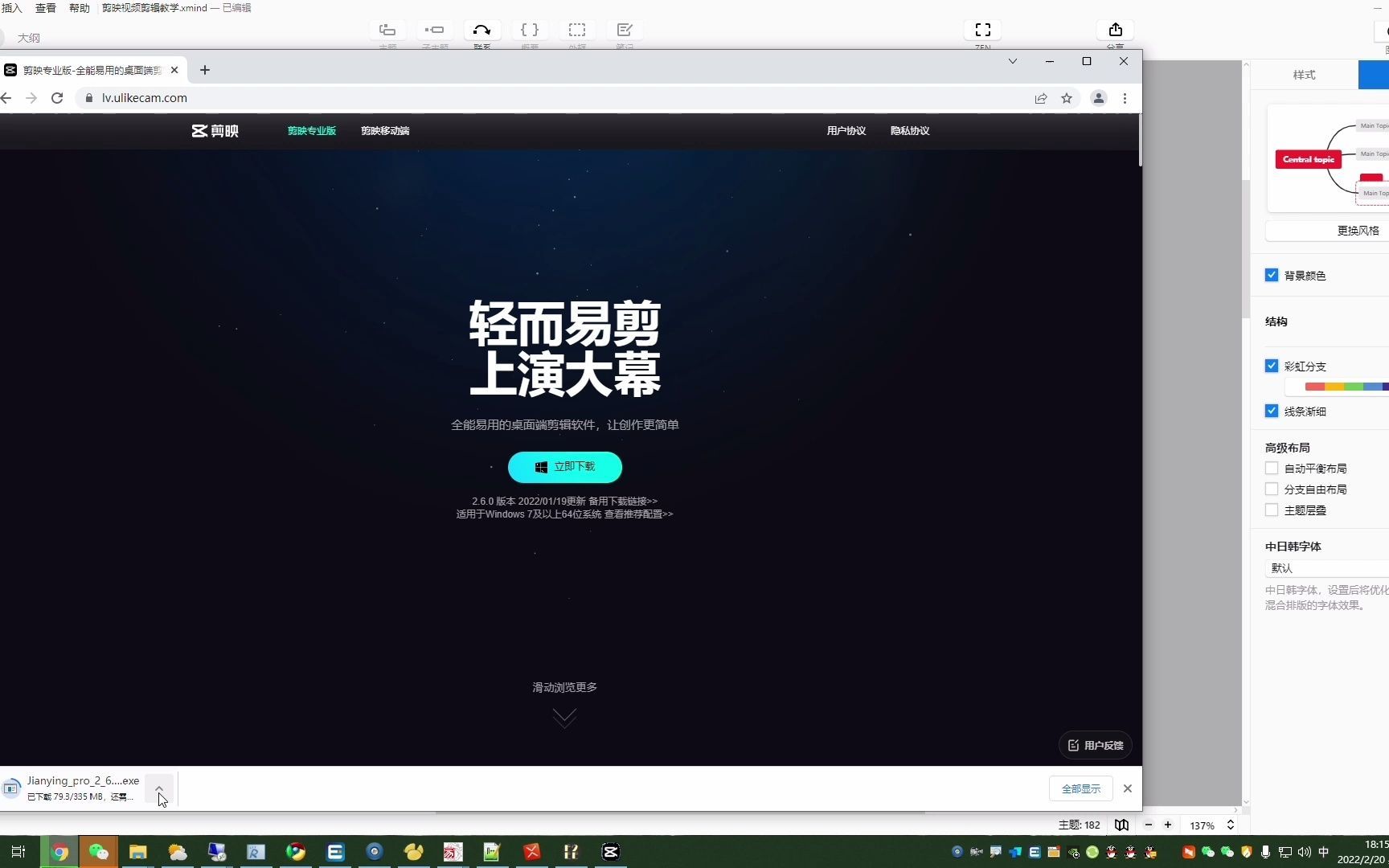This screenshot has width=1389, height=868.
Task: Enter XMind ZEN fullscreen mode
Action: pos(982,30)
